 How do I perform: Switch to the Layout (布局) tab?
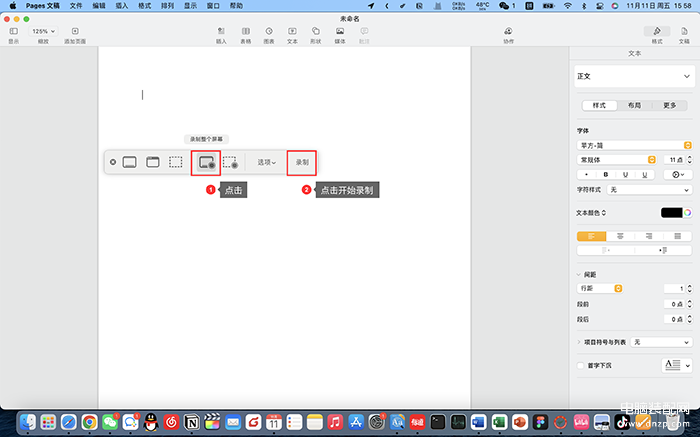(634, 105)
